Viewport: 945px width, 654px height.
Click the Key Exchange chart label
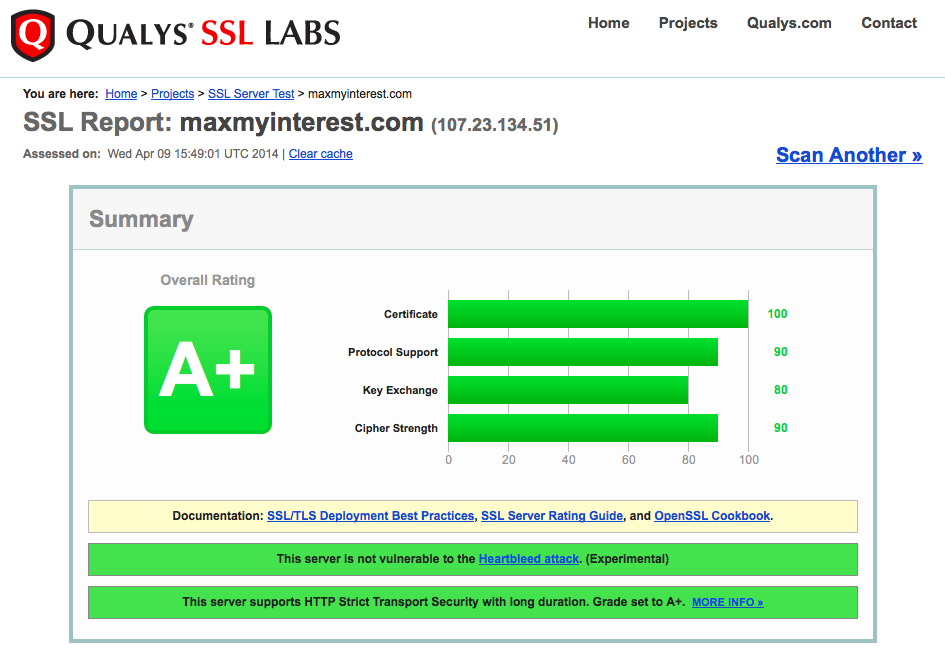click(400, 390)
